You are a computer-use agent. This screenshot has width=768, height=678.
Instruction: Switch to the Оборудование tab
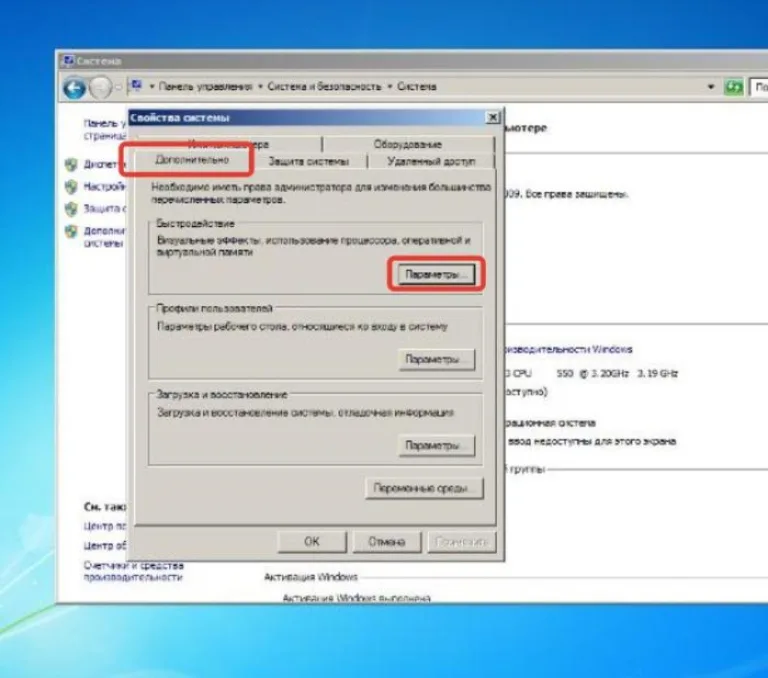(408, 144)
